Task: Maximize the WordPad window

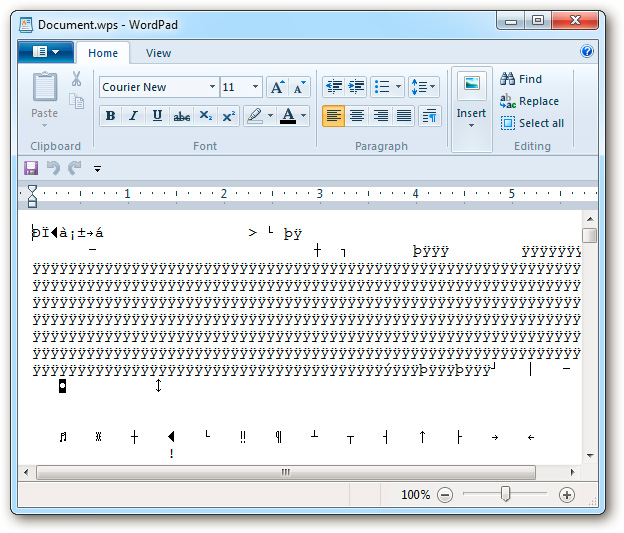Action: pyautogui.click(x=538, y=21)
